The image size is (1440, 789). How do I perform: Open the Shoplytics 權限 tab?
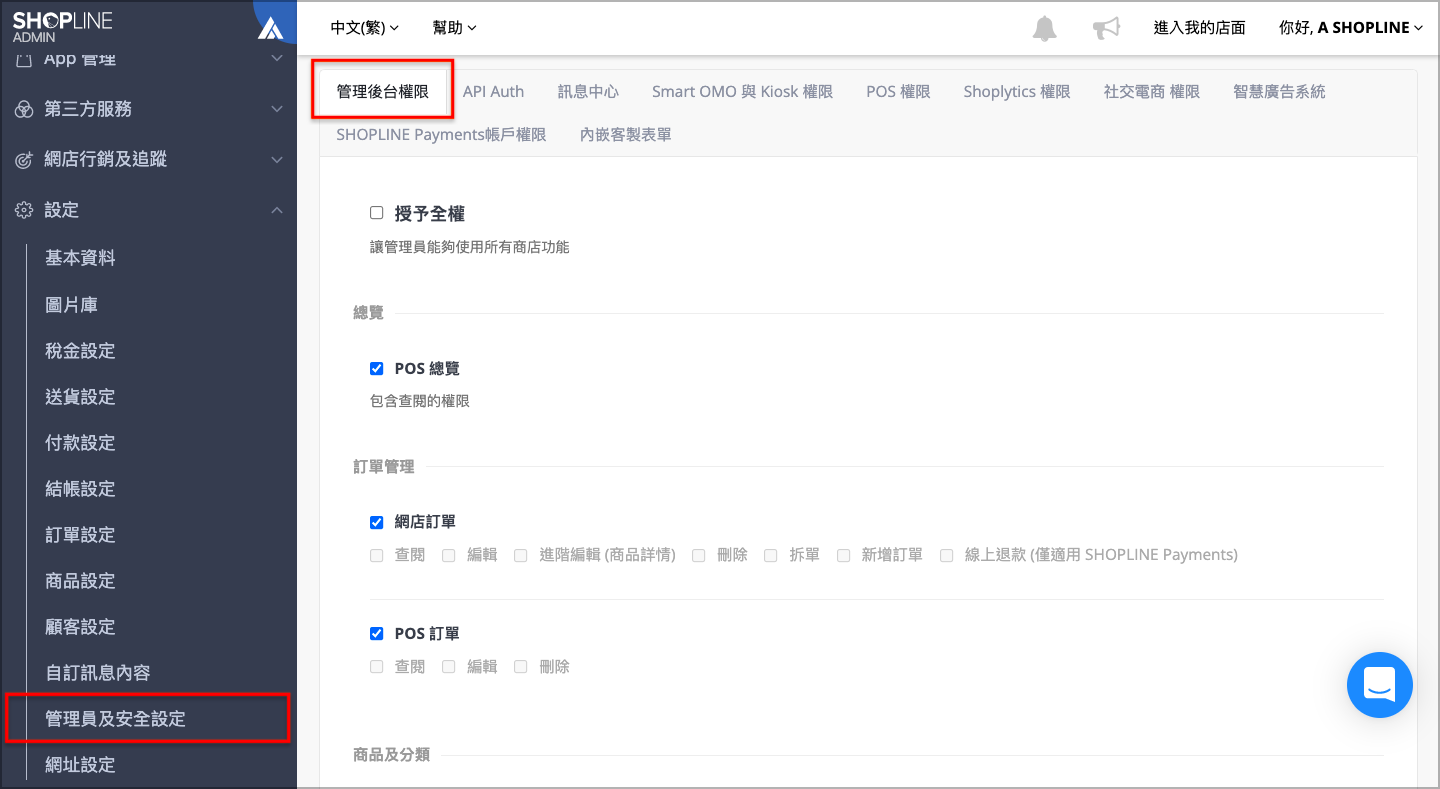pos(1017,91)
